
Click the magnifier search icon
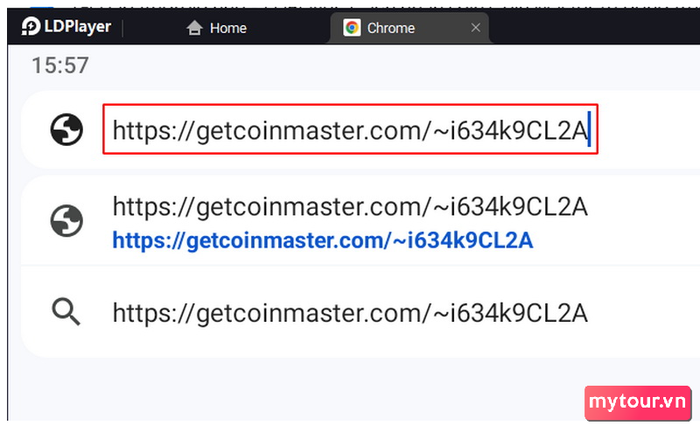[x=66, y=311]
